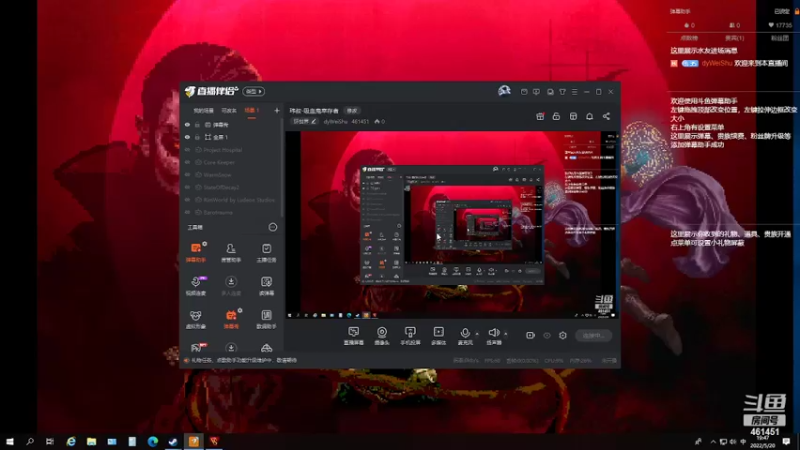Open the bear-face virtual avatar tool
The height and width of the screenshot is (450, 800).
click(x=196, y=319)
